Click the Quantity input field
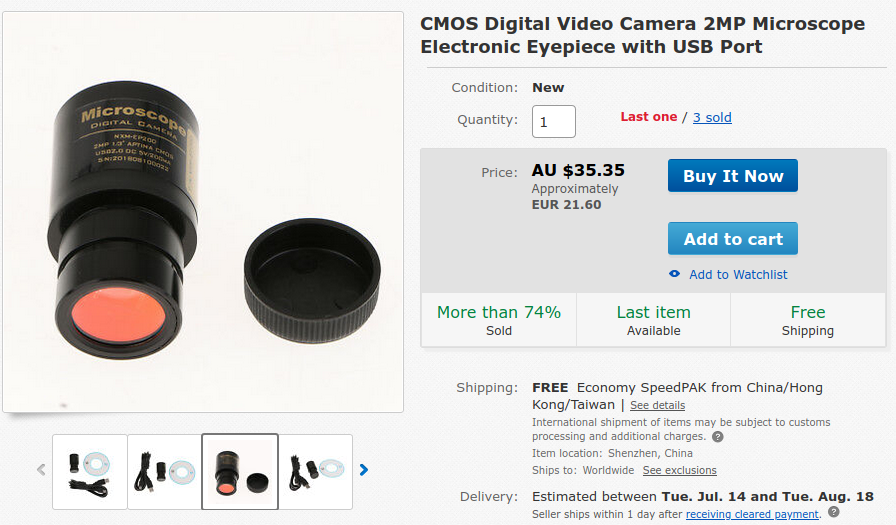This screenshot has height=525, width=896. pyautogui.click(x=553, y=121)
